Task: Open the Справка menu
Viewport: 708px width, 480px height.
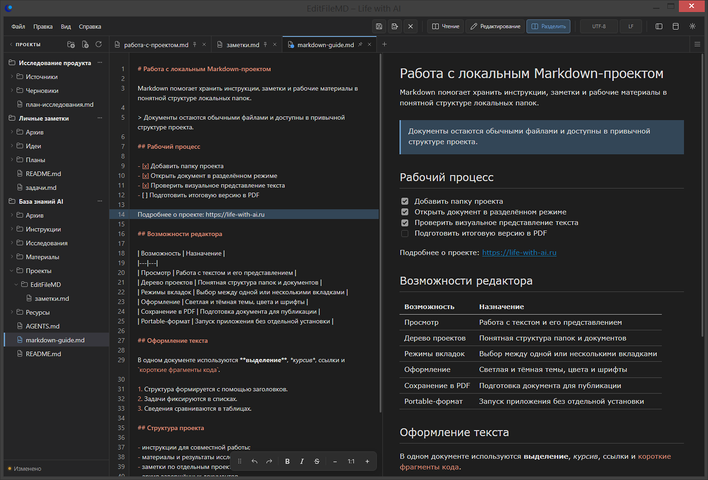Action: [x=90, y=26]
